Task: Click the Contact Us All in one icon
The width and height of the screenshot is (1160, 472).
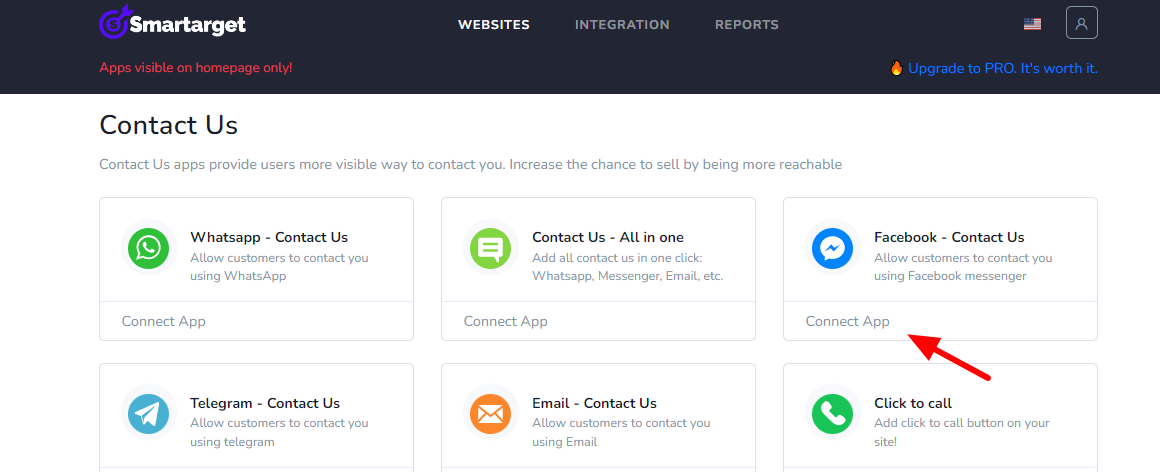Action: tap(490, 248)
